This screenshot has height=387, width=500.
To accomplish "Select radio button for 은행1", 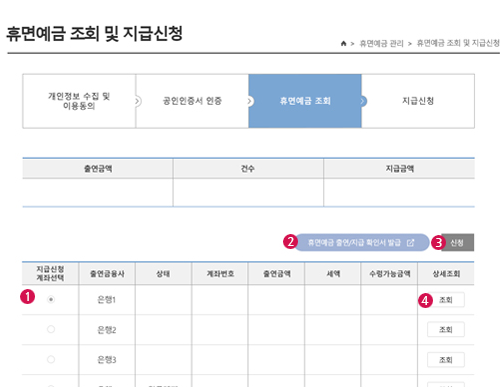I will tap(51, 300).
